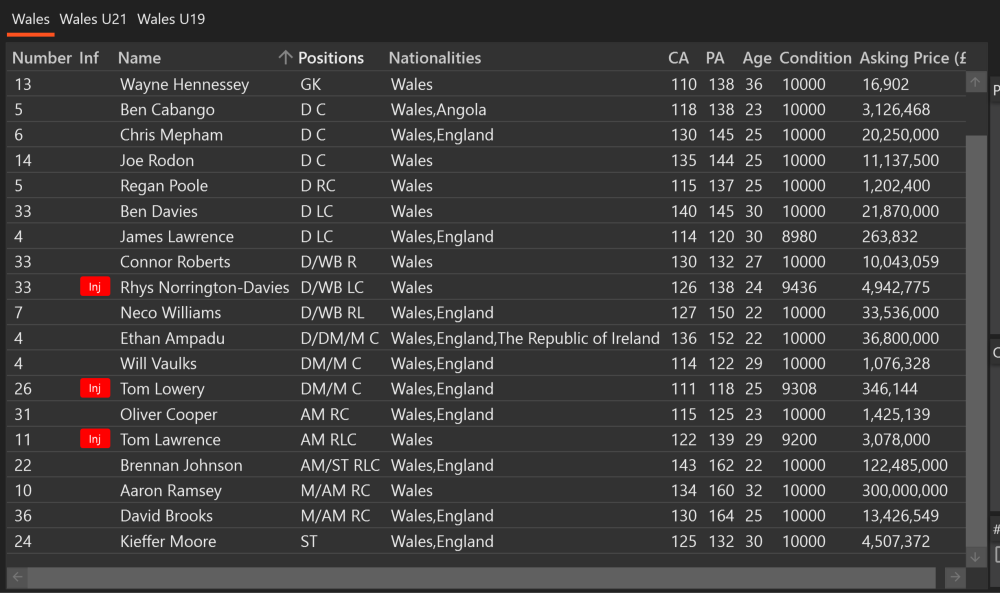Click the vertical scrollbar up arrow
Screen dimensions: 1000x593
[975, 82]
